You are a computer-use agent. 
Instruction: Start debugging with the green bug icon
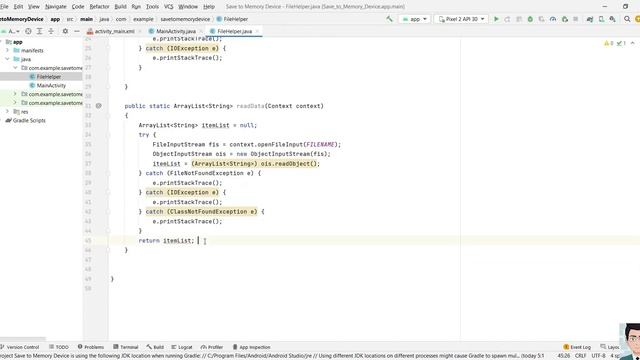coord(530,19)
